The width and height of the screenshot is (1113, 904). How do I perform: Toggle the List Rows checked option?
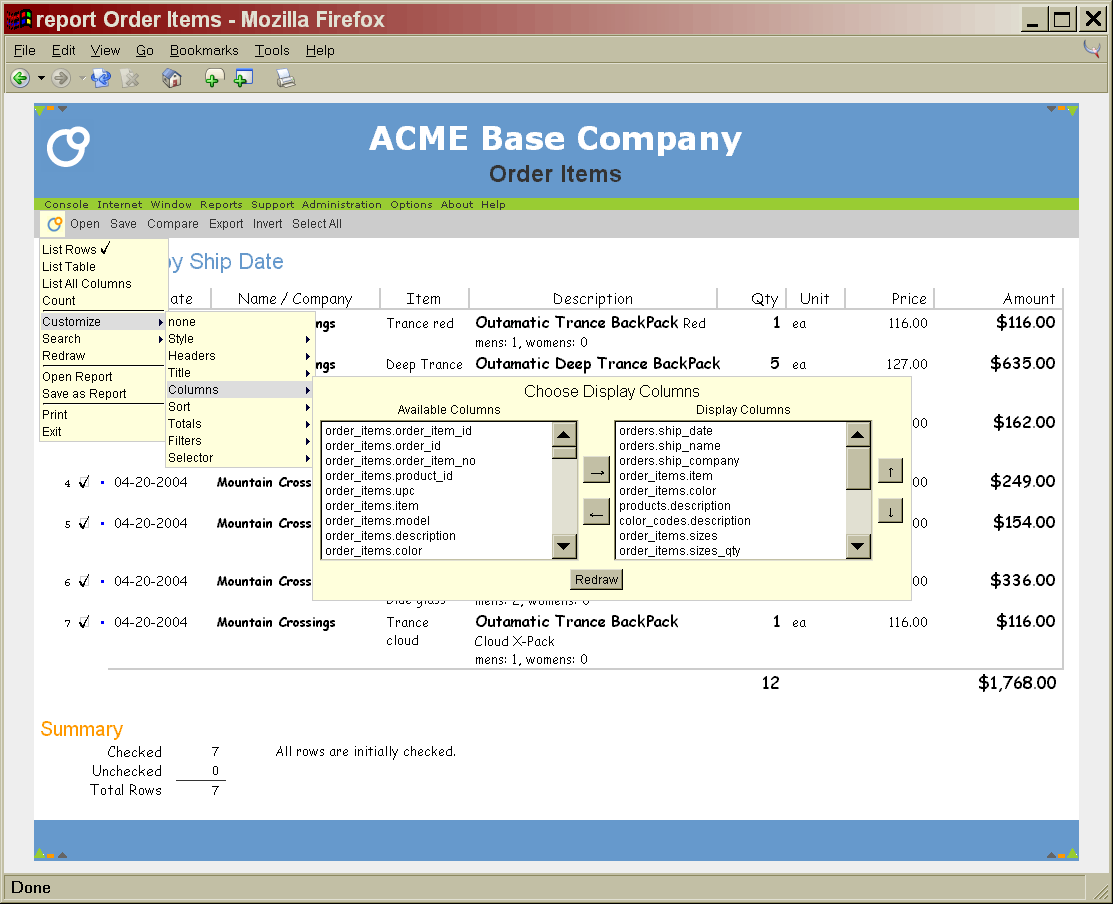tap(77, 249)
